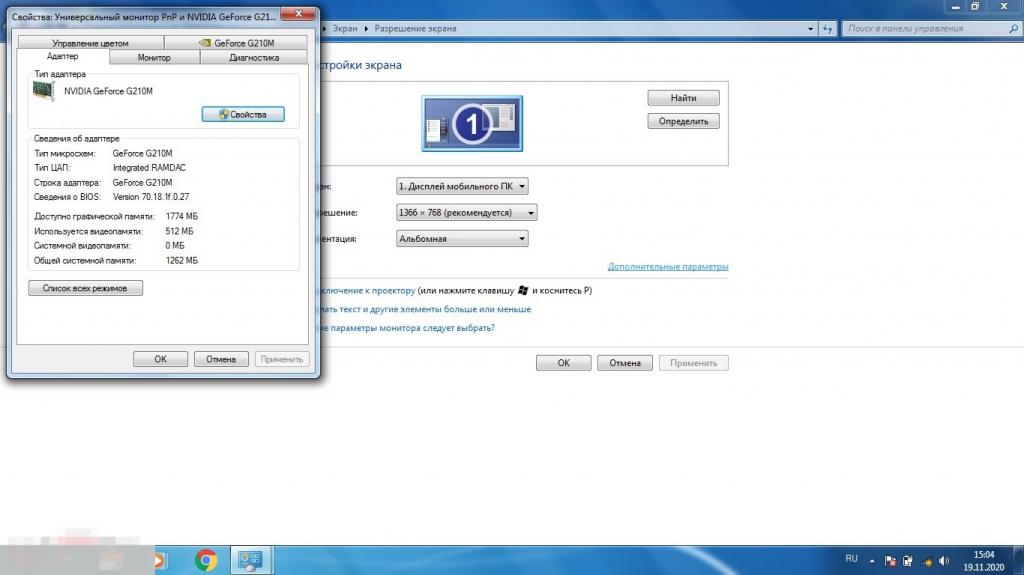Select the 1774 МБ graphics memory value
Screen dimensions: 1024x575
click(x=182, y=216)
